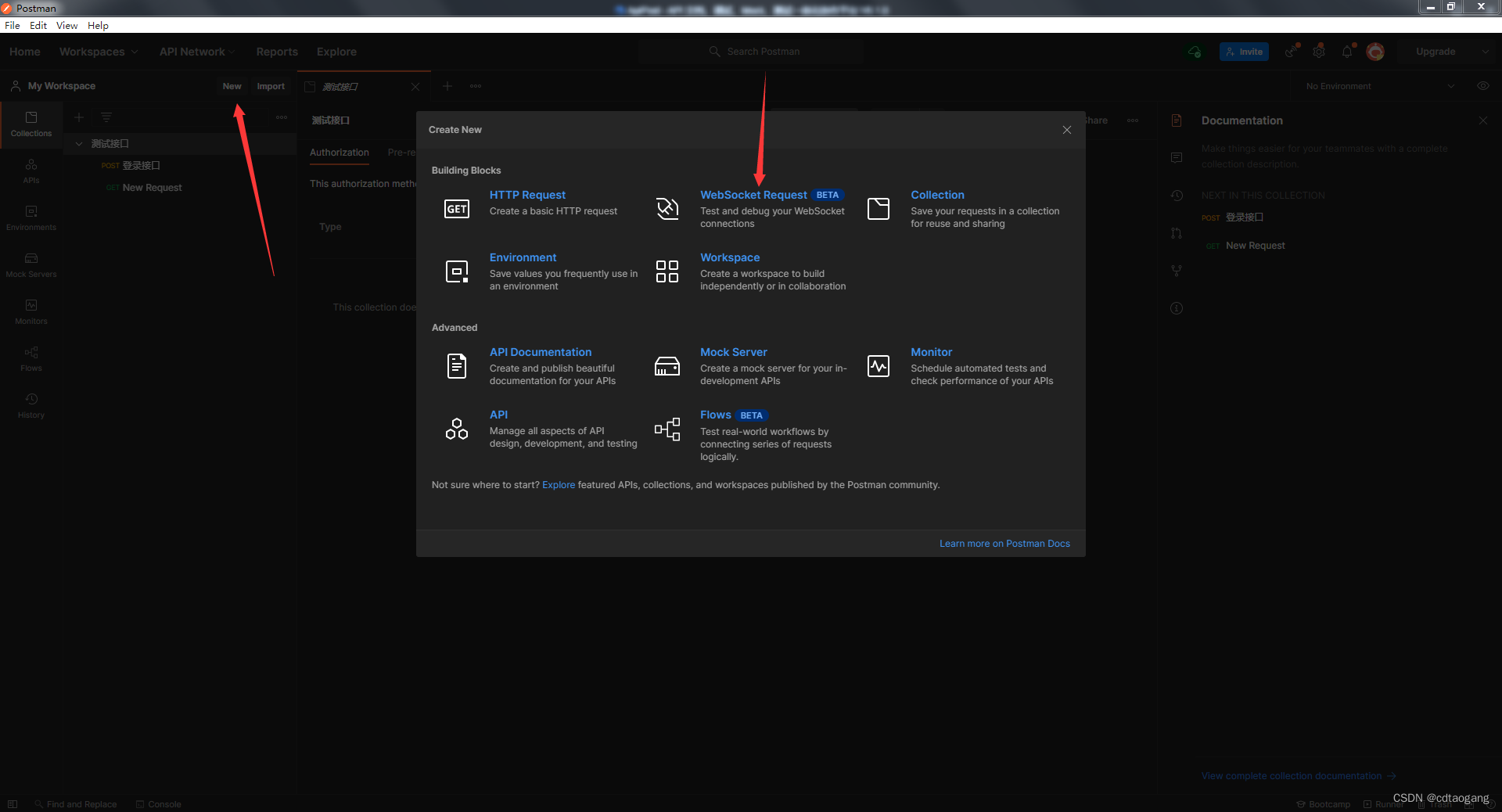Click the Monitor pulse icon
Viewport: 1502px width, 812px height.
click(879, 366)
